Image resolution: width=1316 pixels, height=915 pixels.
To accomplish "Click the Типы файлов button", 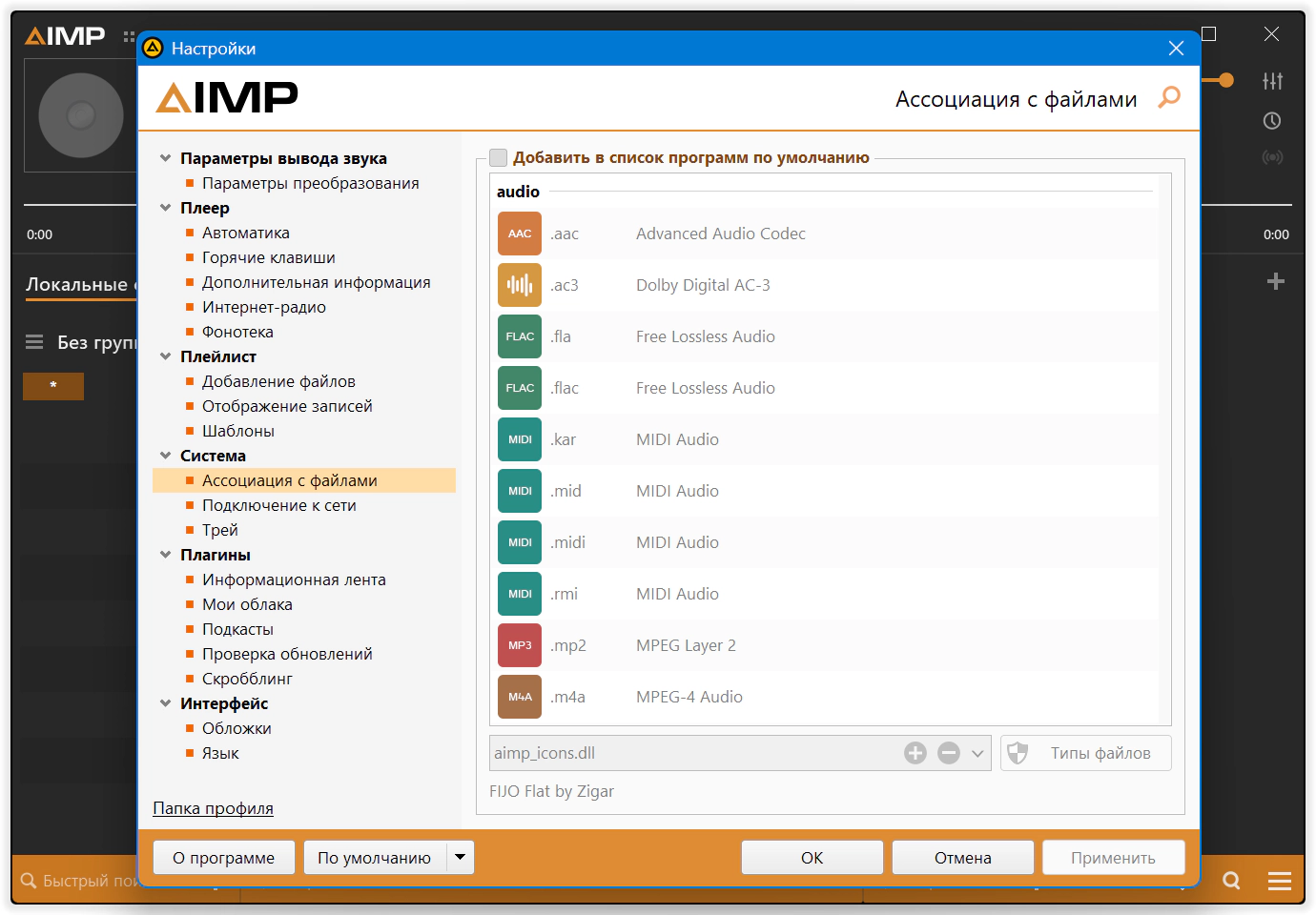I will [1086, 753].
